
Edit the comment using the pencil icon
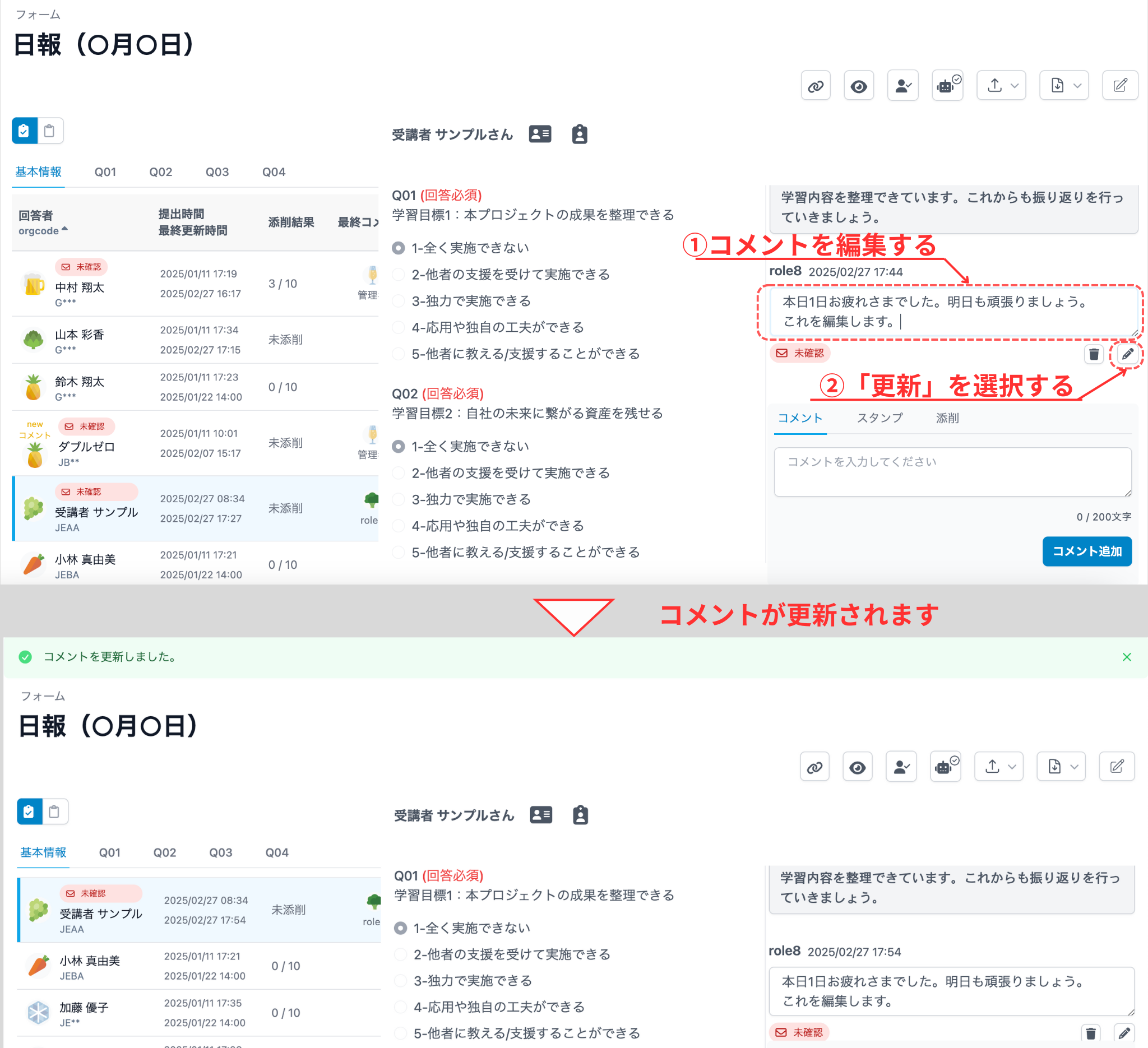[1128, 354]
